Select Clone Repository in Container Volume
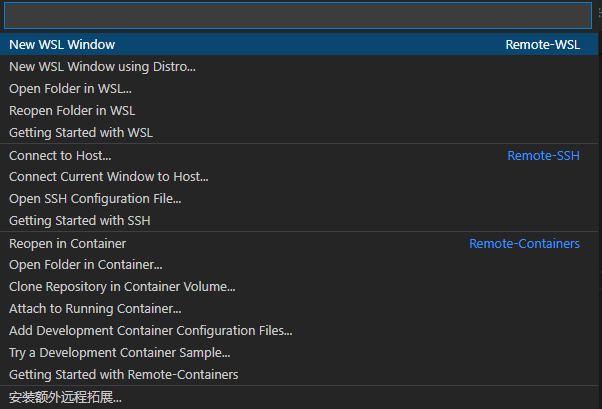Viewport: 602px width, 409px height. [x=122, y=287]
